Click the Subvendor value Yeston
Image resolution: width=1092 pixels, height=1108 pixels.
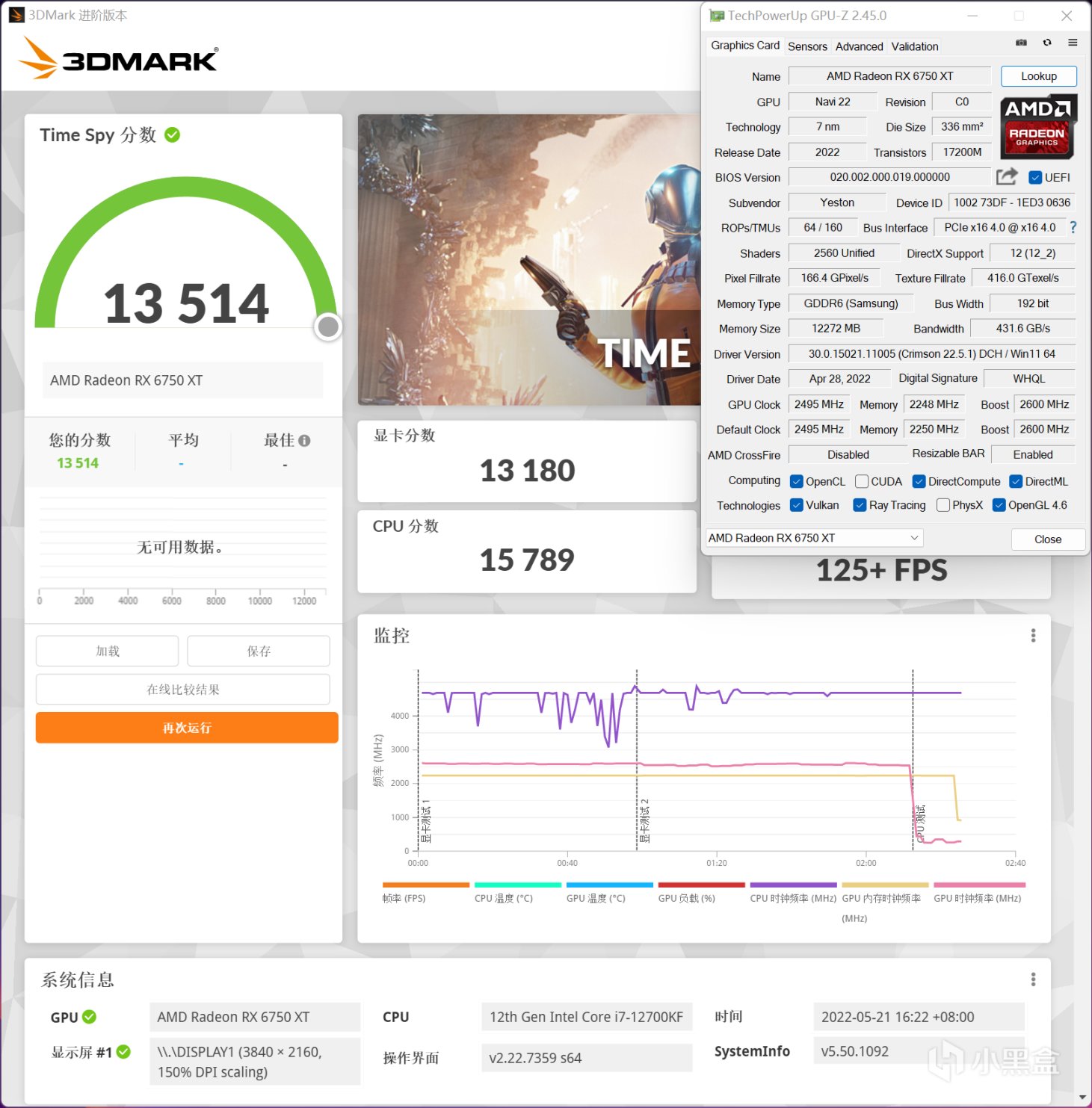[x=837, y=202]
